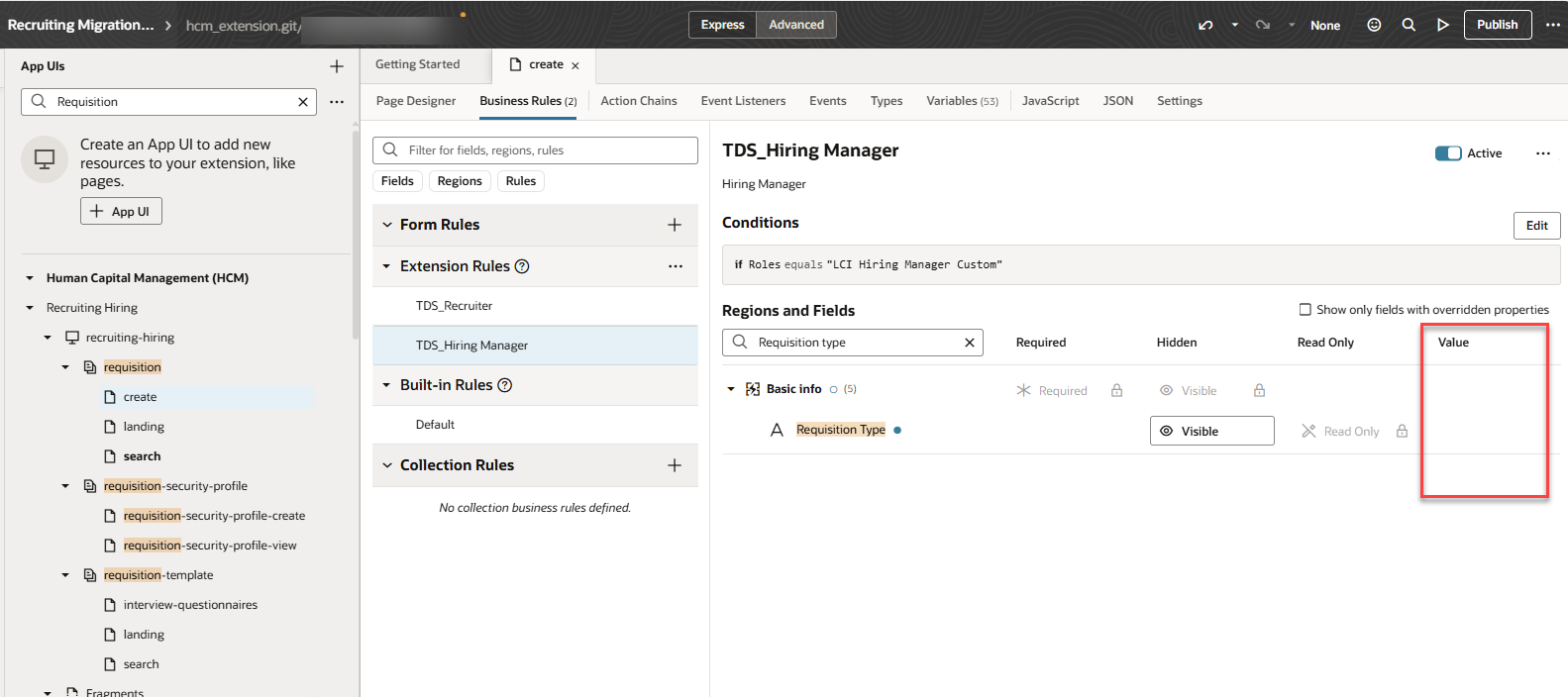The image size is (1568, 697).
Task: Check Show only fields with overridden properties
Action: coord(1305,310)
